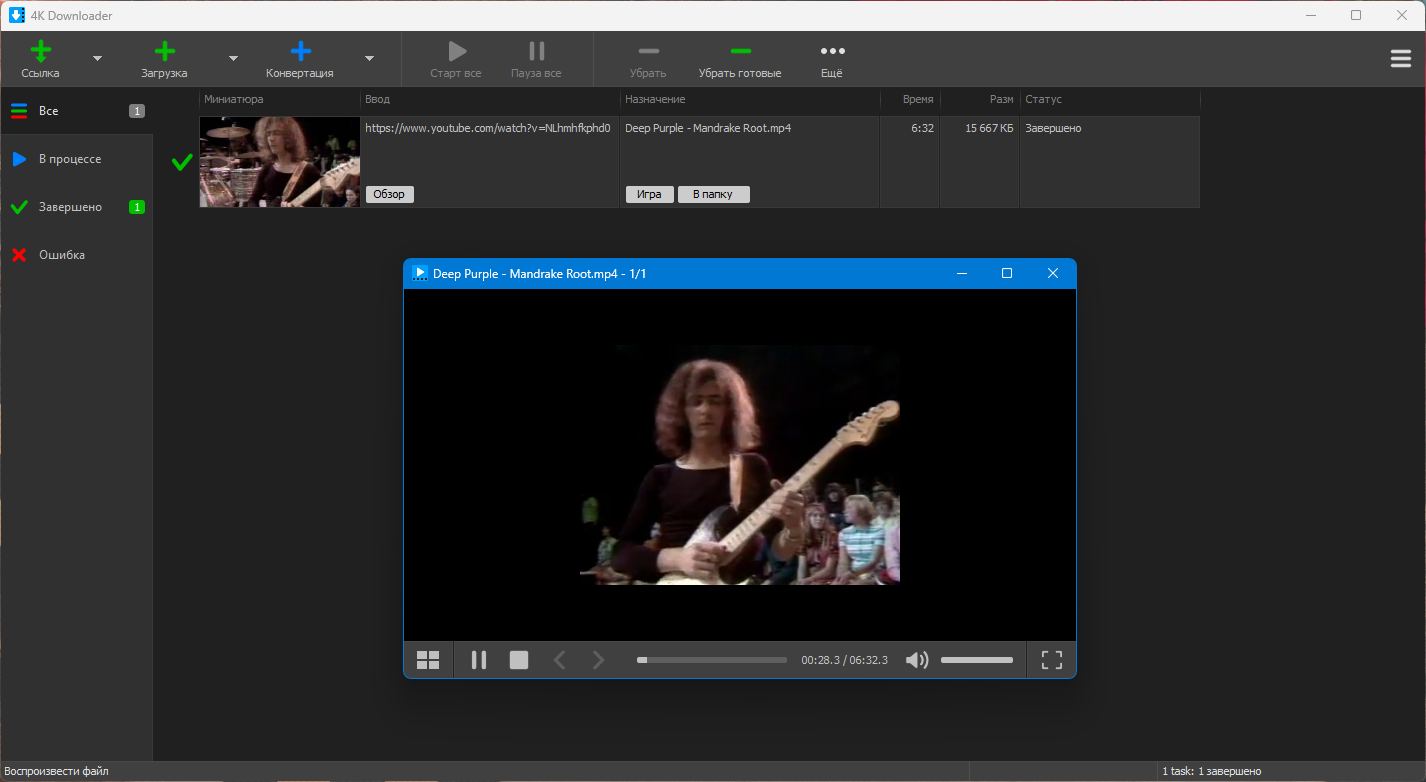Expand the dropdown arrow next to Ссылка
Viewport: 1426px width, 782px height.
(97, 58)
